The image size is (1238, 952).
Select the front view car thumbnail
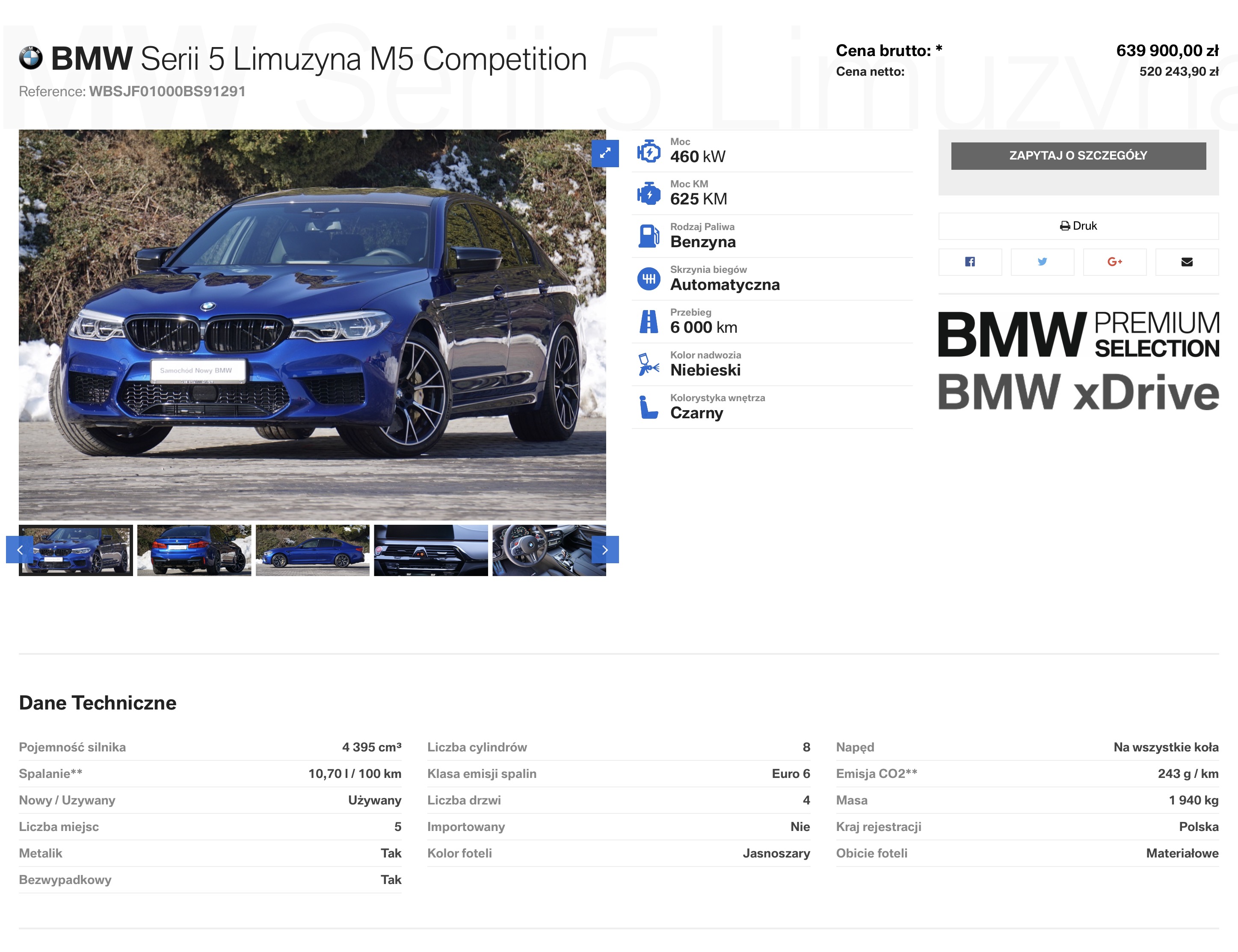76,550
